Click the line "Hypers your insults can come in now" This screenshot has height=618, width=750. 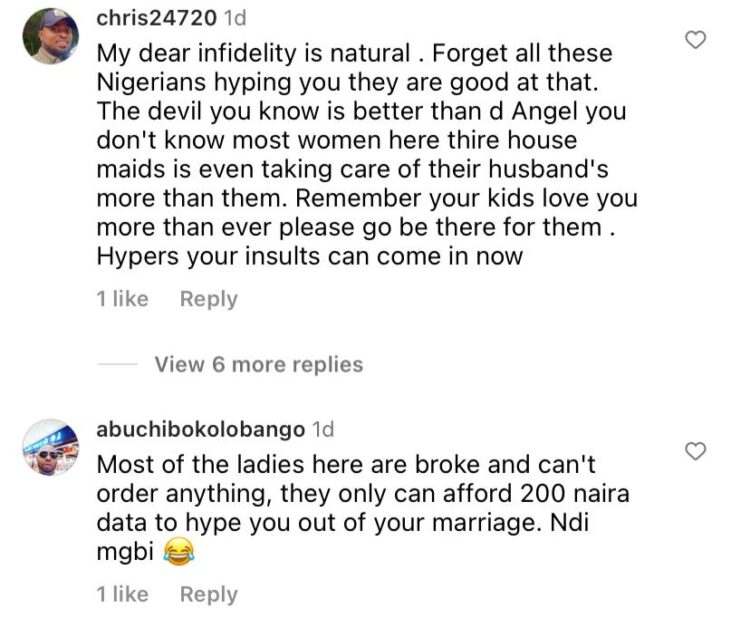coord(310,255)
